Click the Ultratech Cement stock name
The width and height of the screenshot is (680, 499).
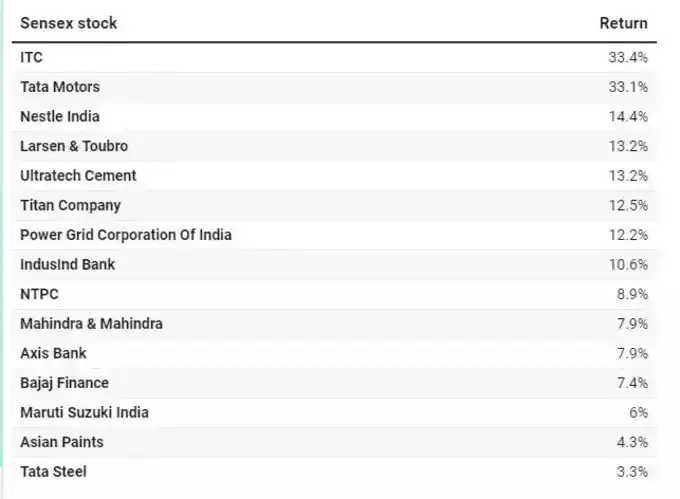tap(78, 175)
